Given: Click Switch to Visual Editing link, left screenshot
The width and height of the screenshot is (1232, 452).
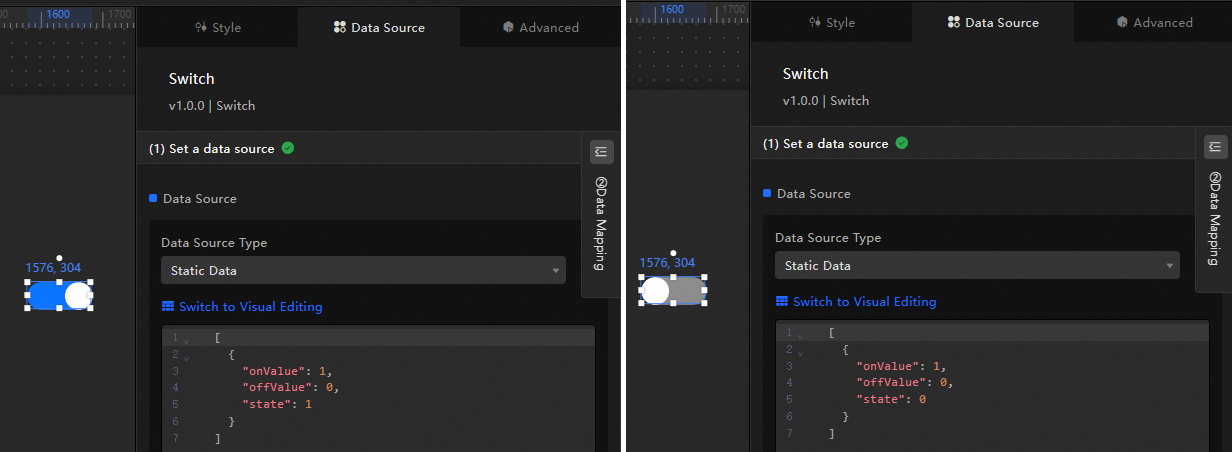Looking at the screenshot, I should [x=250, y=307].
